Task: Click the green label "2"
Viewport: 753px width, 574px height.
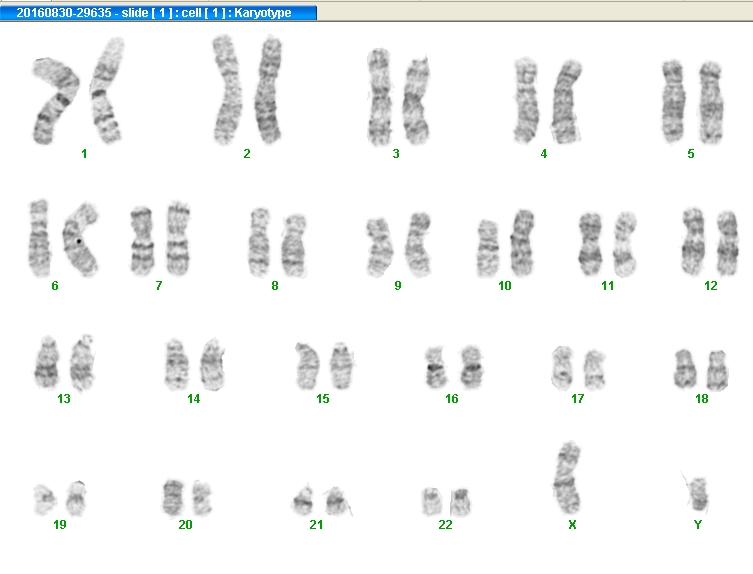Action: click(247, 154)
